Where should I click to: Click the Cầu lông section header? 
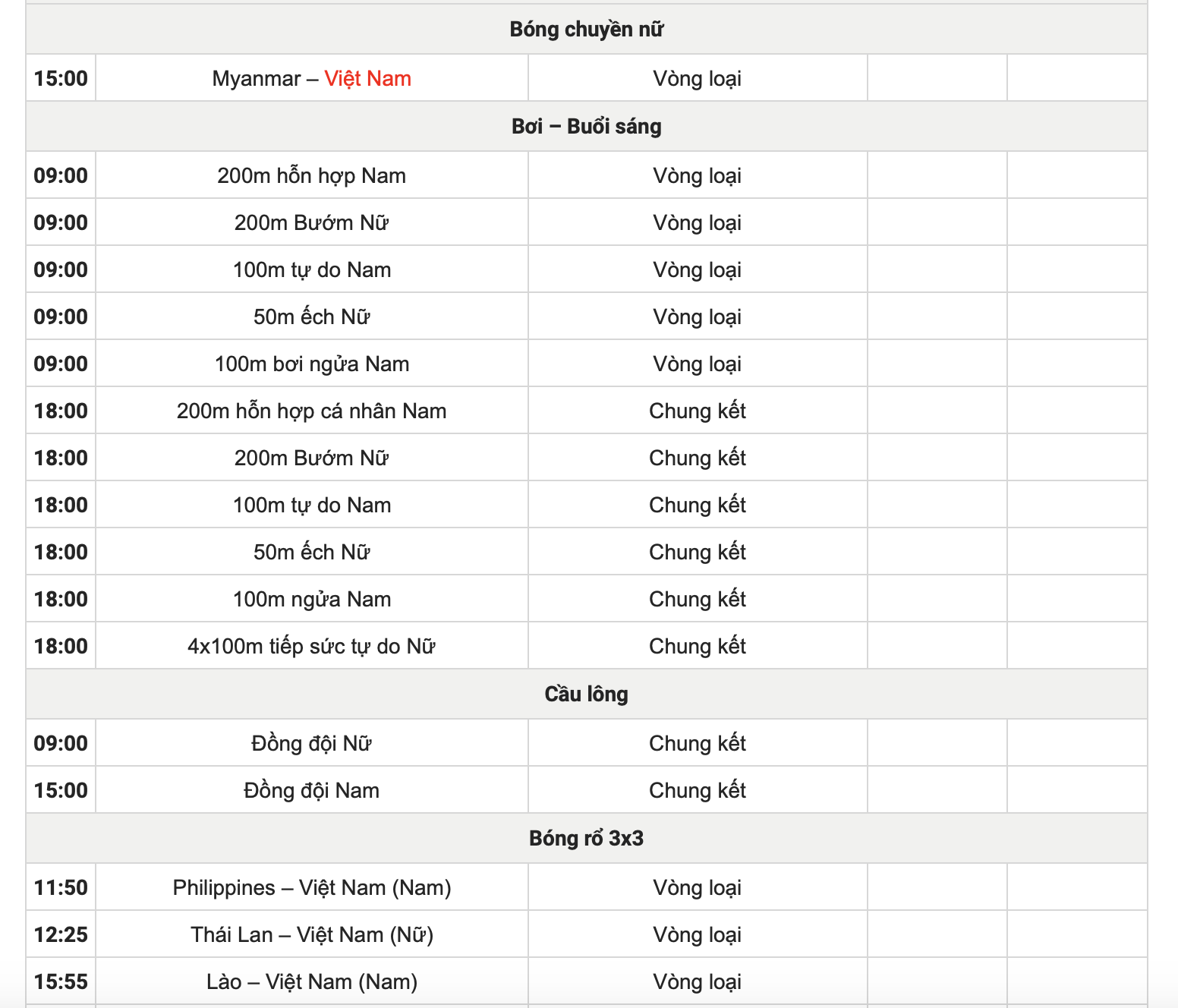click(x=586, y=695)
